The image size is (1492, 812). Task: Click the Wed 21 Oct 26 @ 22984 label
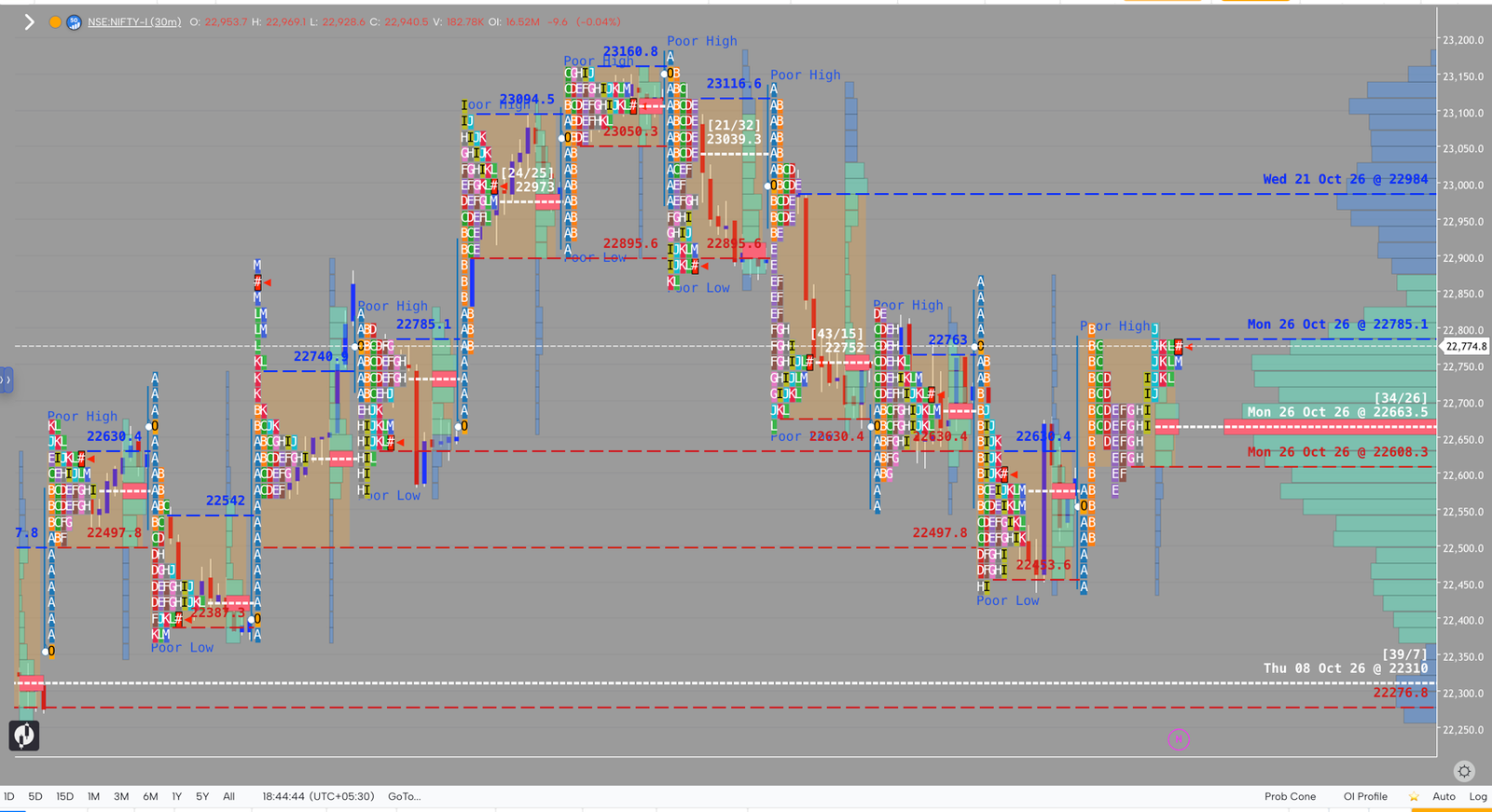point(1346,179)
